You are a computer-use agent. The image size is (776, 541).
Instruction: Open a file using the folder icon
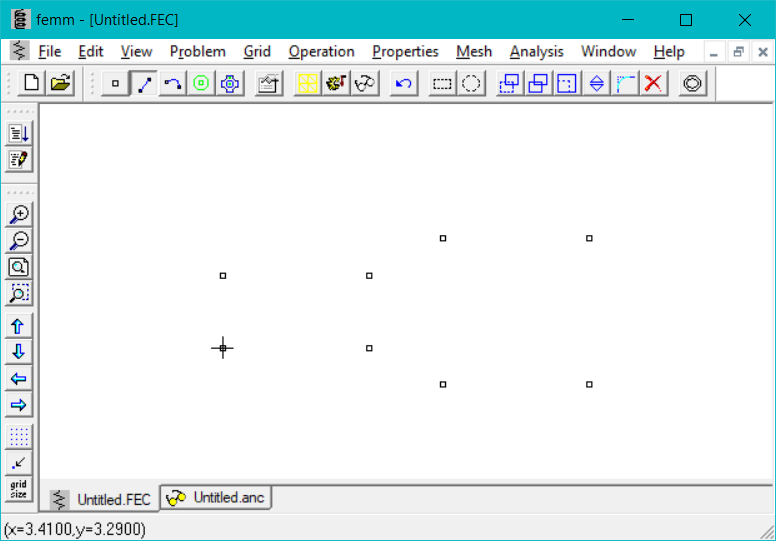pos(60,83)
